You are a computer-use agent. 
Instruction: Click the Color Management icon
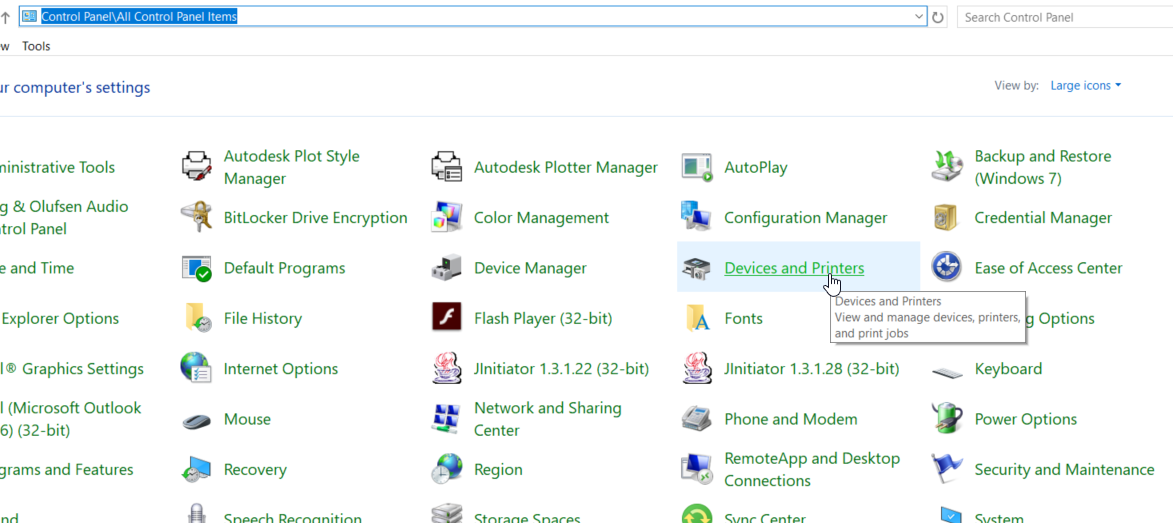pos(446,218)
